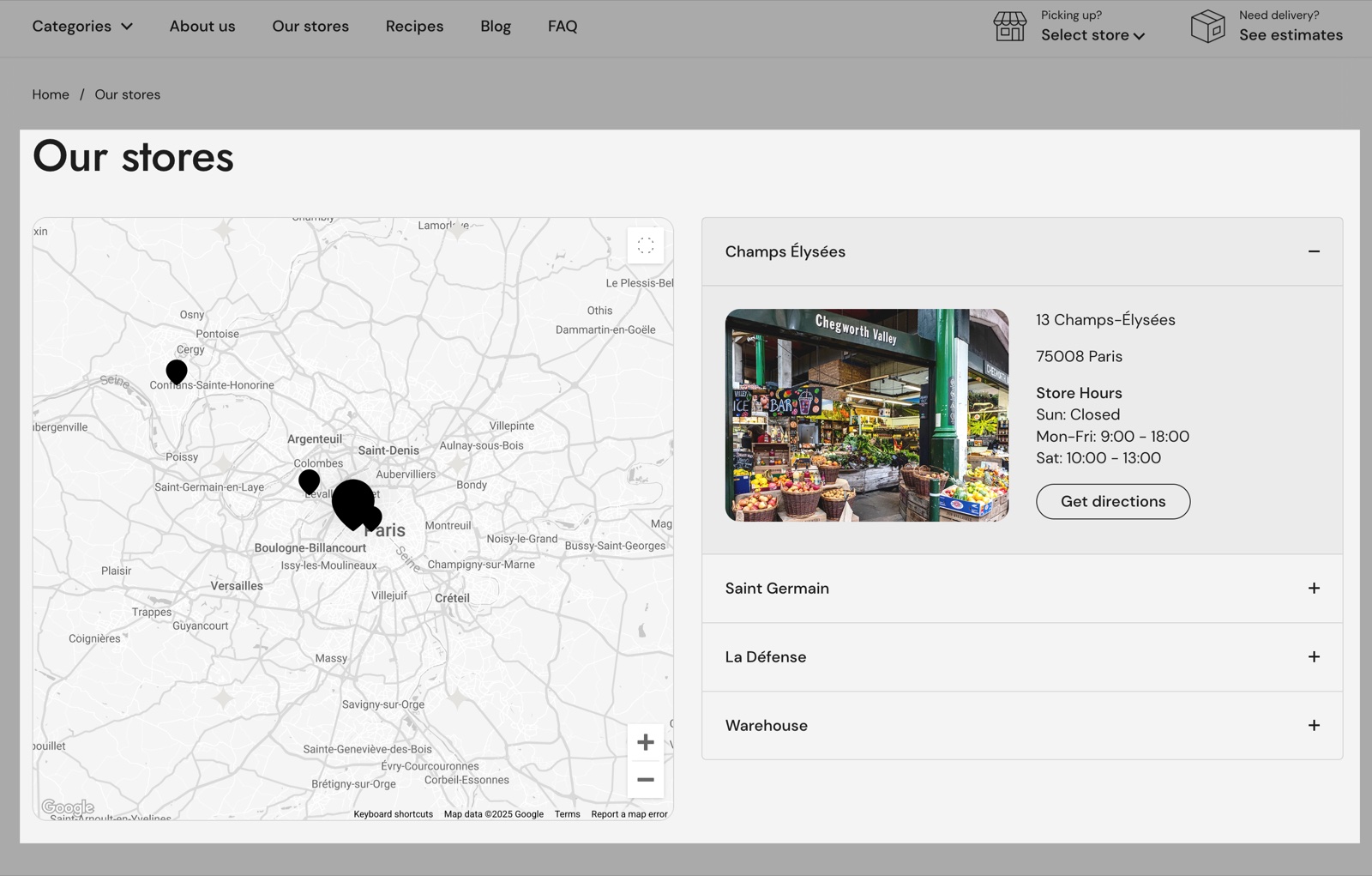
Task: Open map Keyboard shortcuts
Action: point(393,814)
